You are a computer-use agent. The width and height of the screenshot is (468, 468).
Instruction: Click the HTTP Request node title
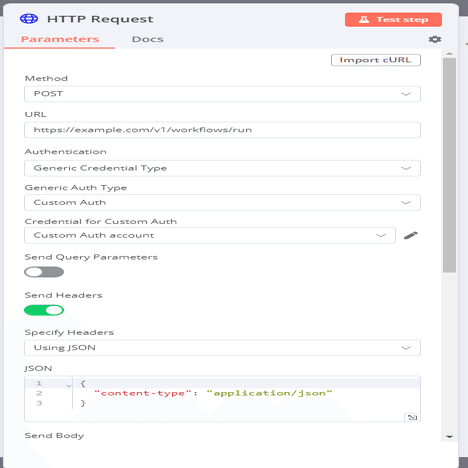100,19
